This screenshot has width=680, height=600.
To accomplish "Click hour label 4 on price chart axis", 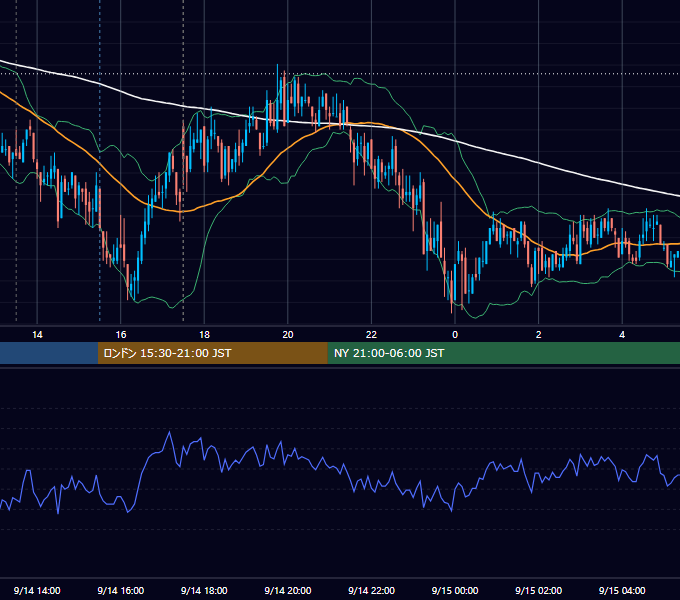I will click(622, 335).
